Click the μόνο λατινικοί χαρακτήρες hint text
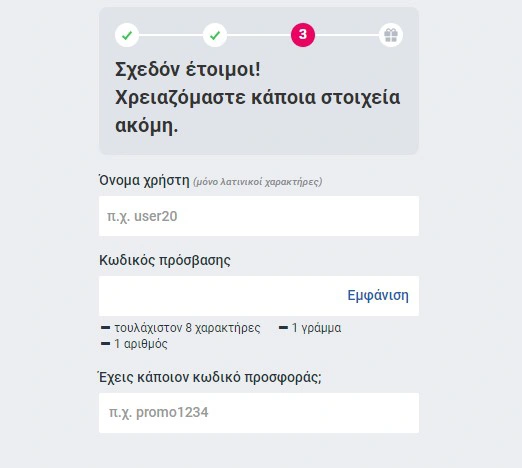 coord(258,182)
